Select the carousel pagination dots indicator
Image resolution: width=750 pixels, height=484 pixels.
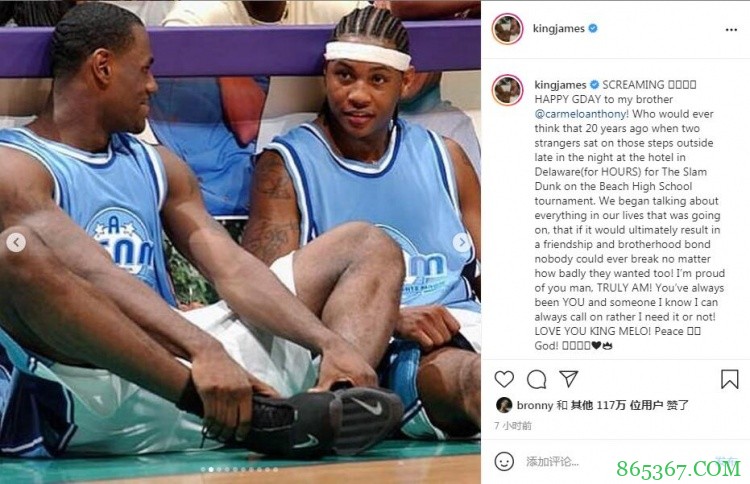click(239, 470)
